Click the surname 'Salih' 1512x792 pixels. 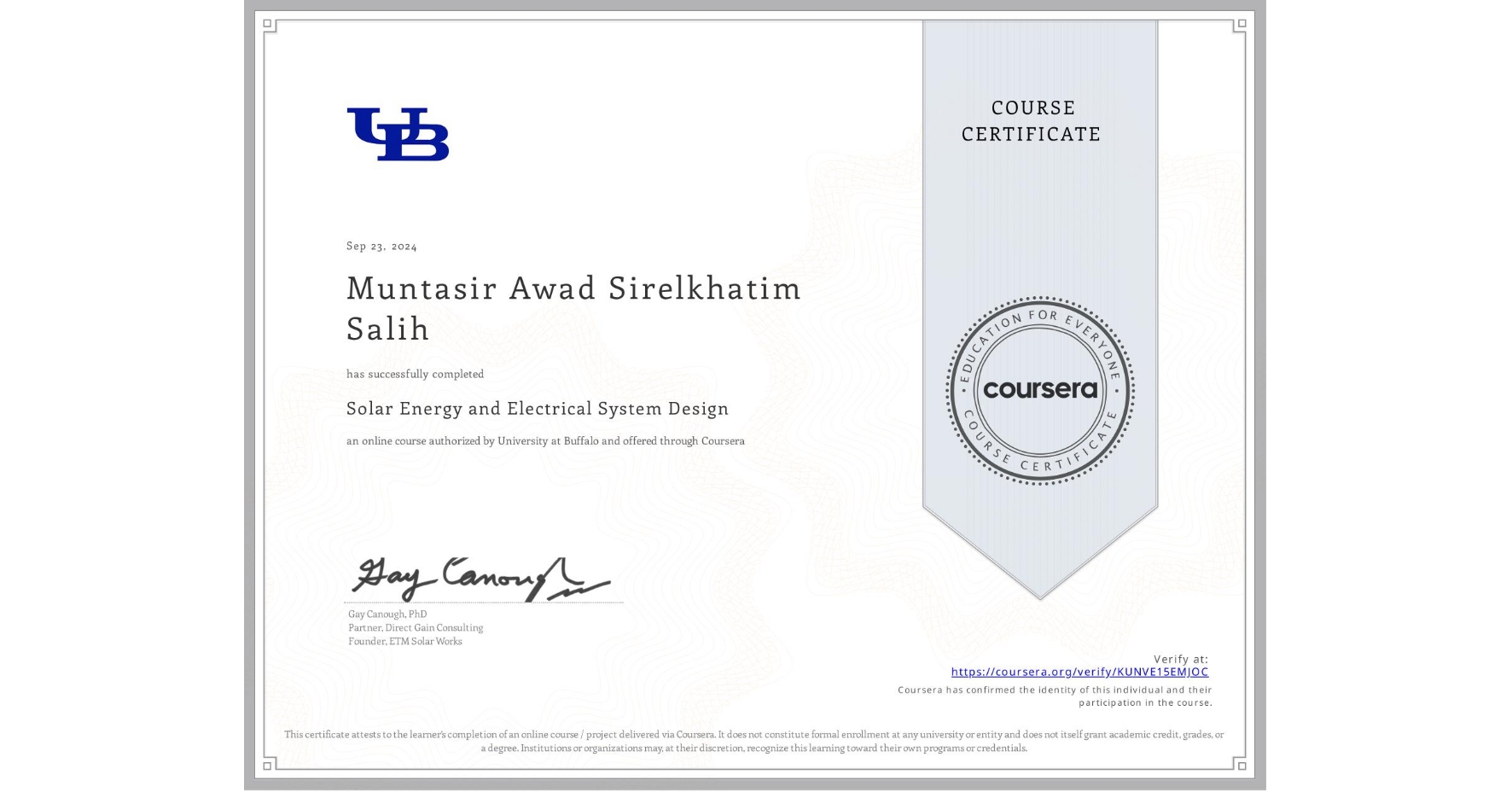tap(387, 329)
